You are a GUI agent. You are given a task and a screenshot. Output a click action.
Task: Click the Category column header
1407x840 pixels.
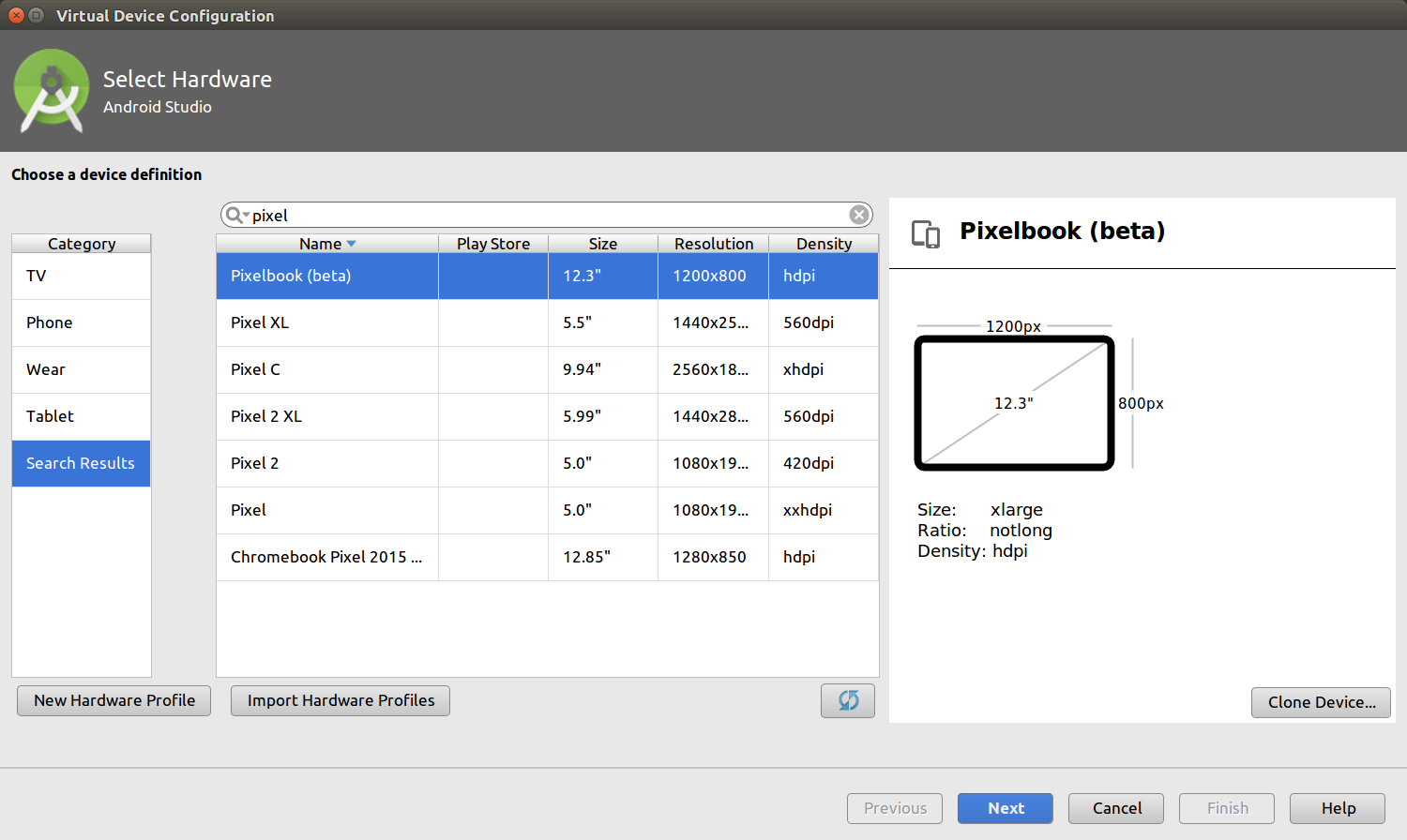82,244
